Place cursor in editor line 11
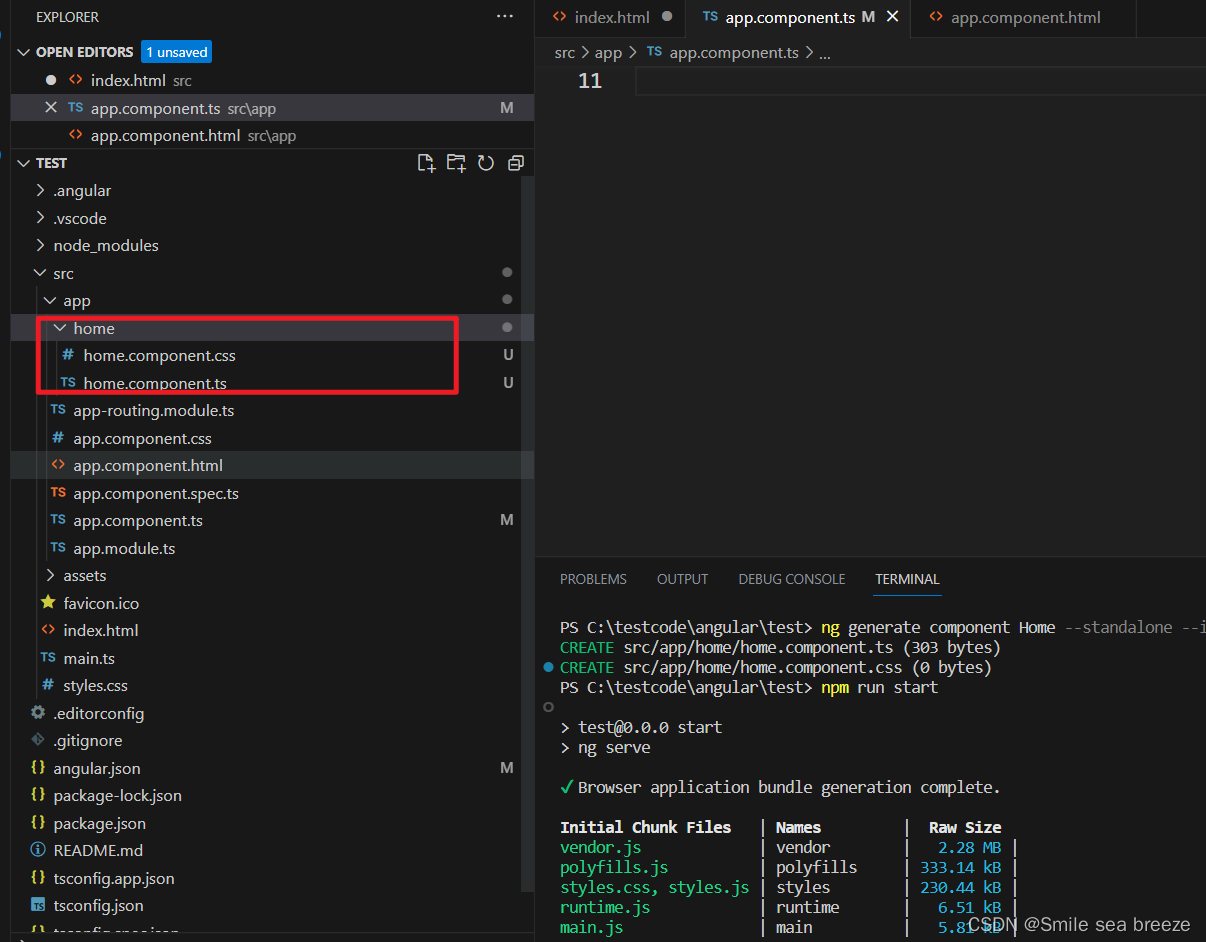Screen dimensions: 1206x942 point(920,81)
